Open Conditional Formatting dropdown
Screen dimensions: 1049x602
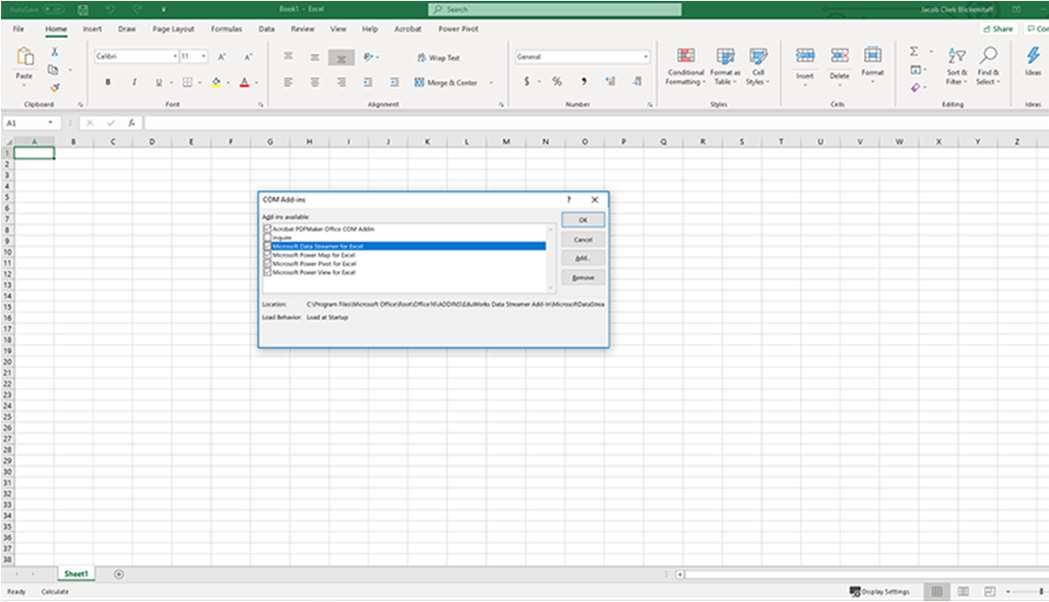(x=685, y=67)
